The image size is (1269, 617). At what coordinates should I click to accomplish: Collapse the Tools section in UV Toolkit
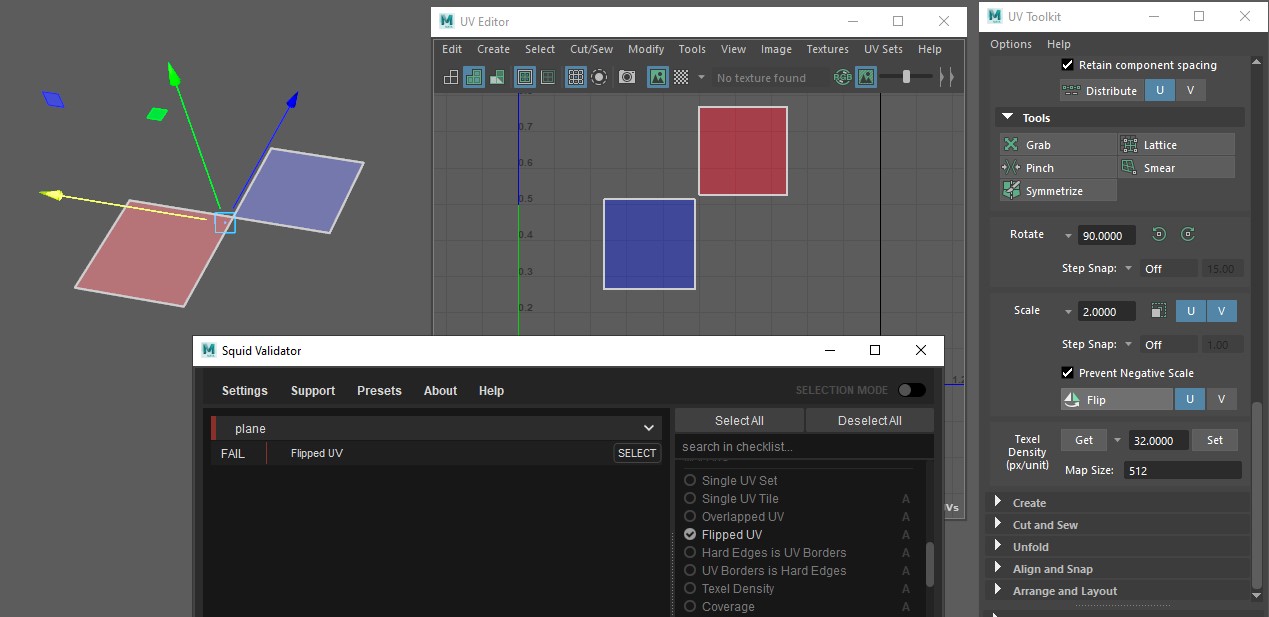pyautogui.click(x=1007, y=118)
